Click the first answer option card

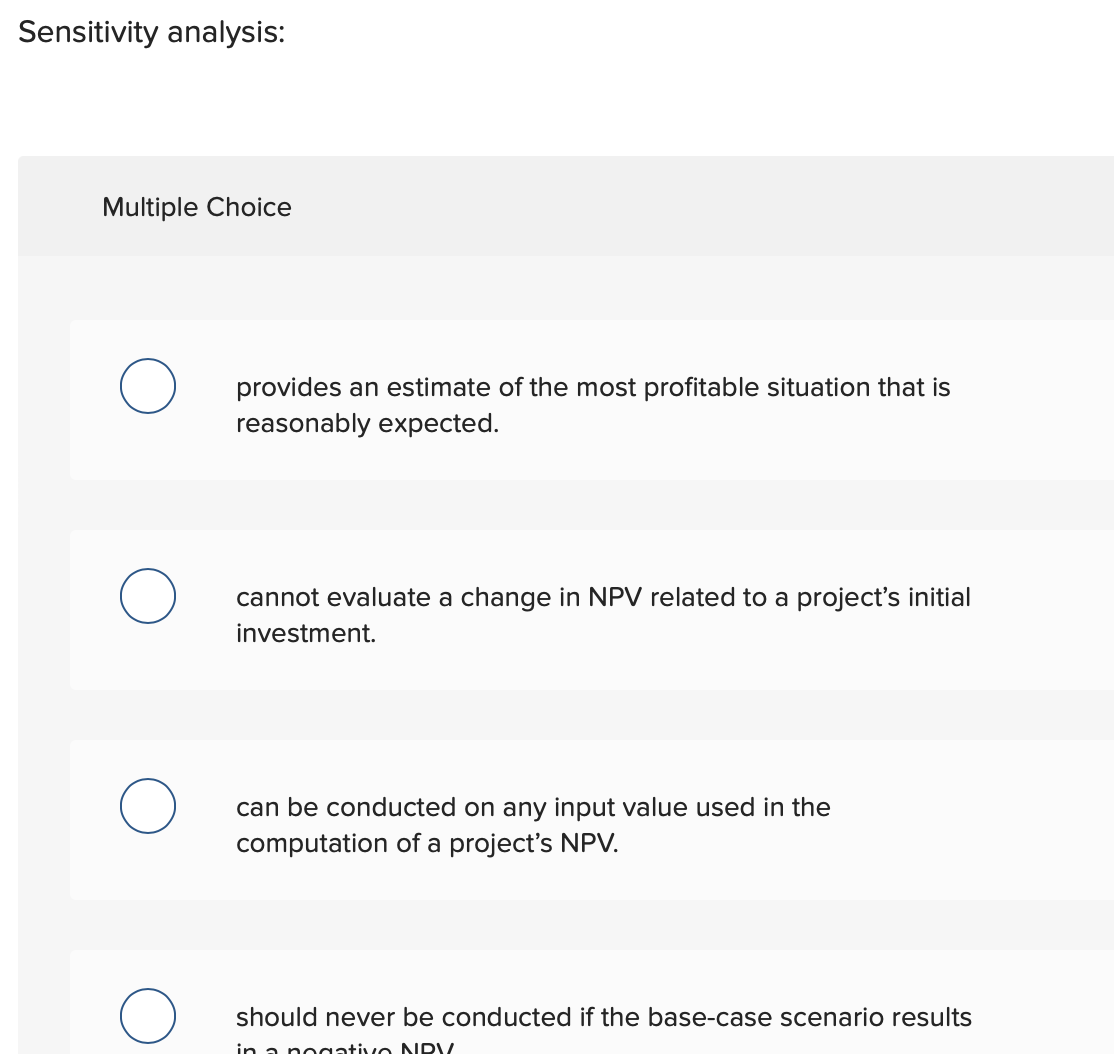(592, 400)
